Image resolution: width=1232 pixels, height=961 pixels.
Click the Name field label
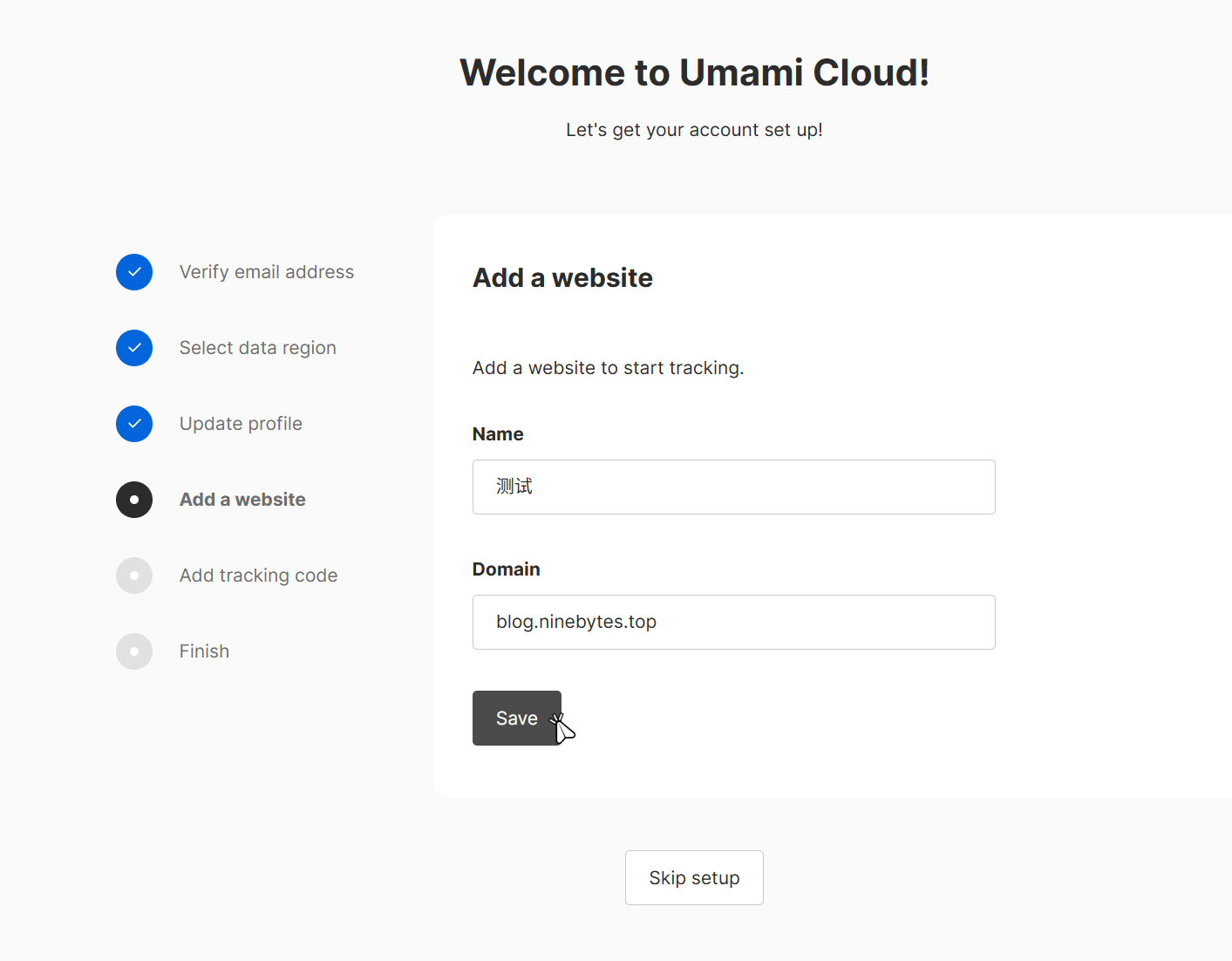click(x=498, y=434)
